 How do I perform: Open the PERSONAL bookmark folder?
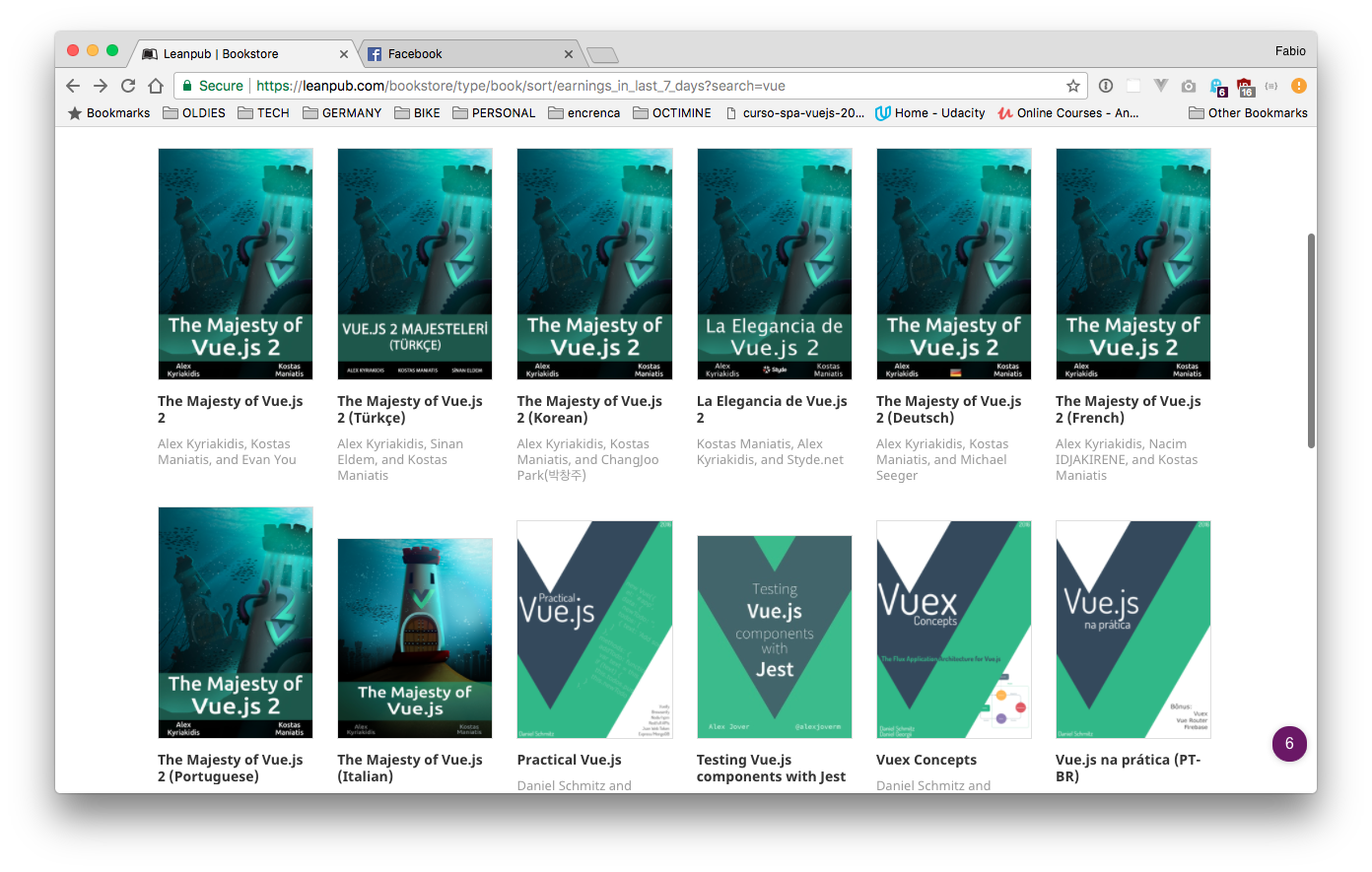point(494,113)
